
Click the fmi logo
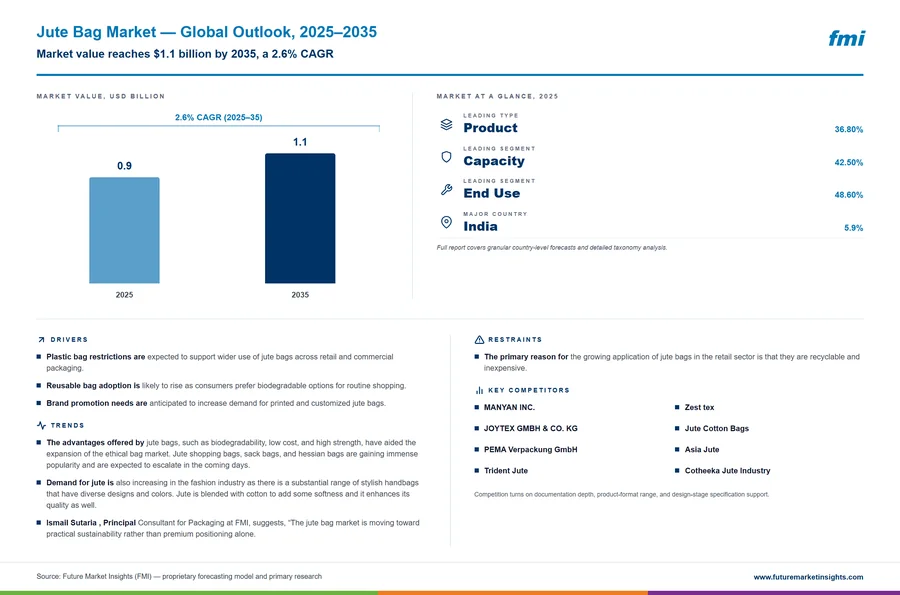846,38
